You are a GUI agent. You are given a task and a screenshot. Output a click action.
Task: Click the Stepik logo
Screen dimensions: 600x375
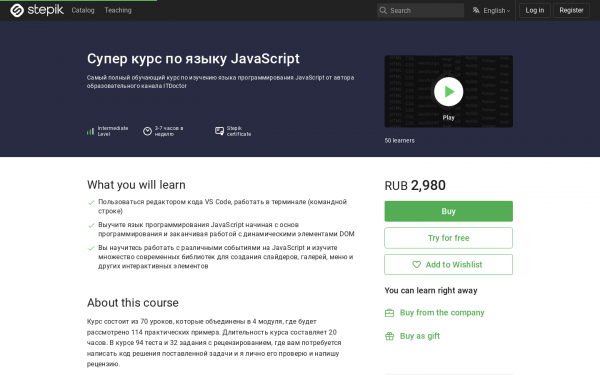37,10
